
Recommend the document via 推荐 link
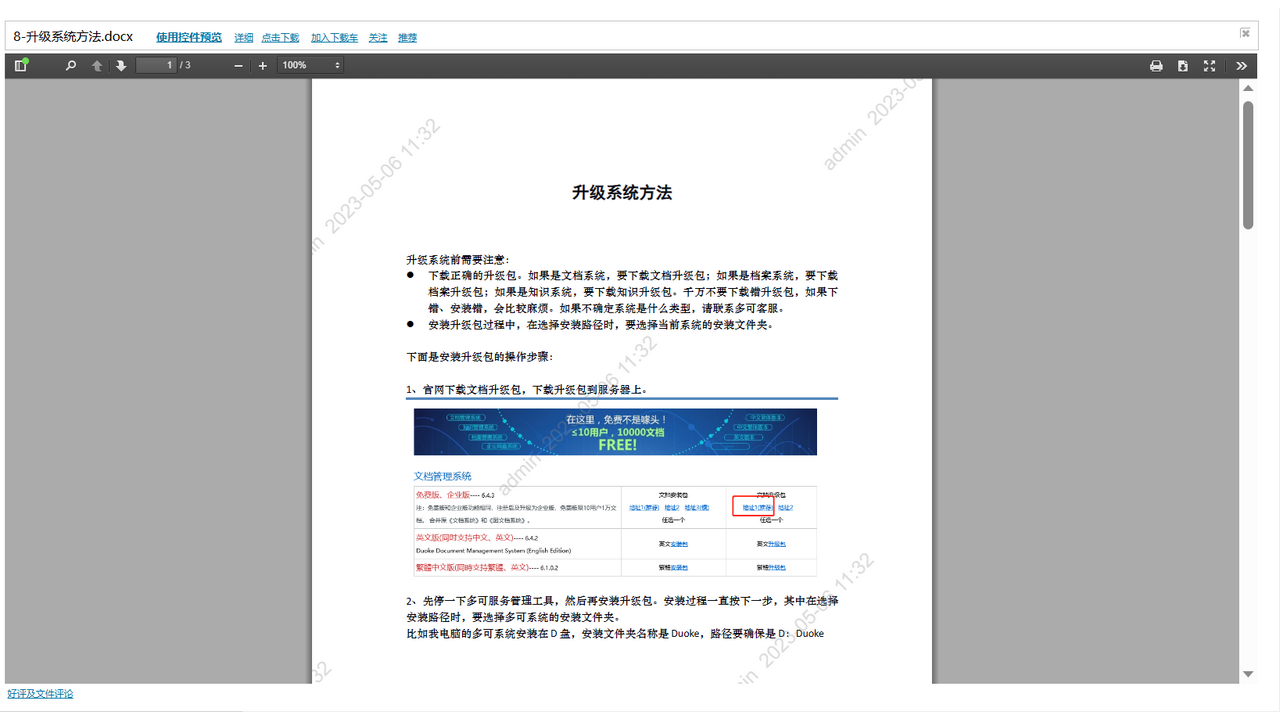pyautogui.click(x=406, y=37)
